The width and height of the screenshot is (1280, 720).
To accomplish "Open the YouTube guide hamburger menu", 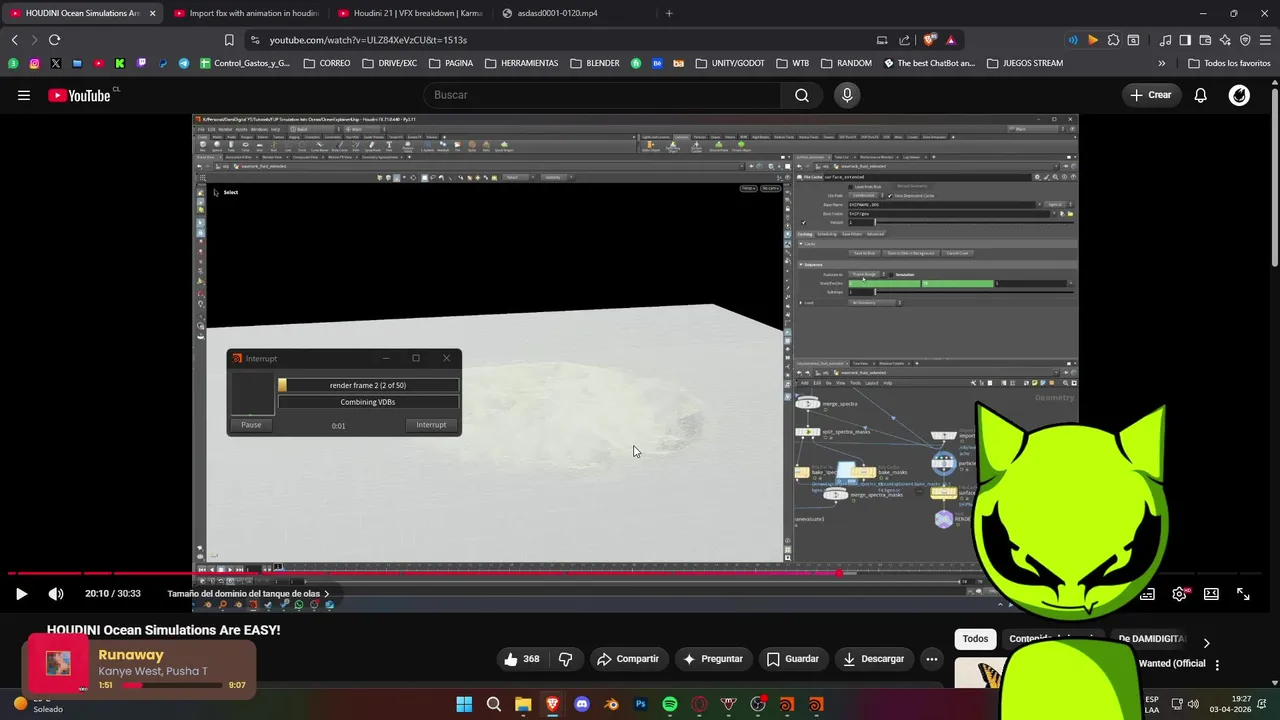I will 24,95.
